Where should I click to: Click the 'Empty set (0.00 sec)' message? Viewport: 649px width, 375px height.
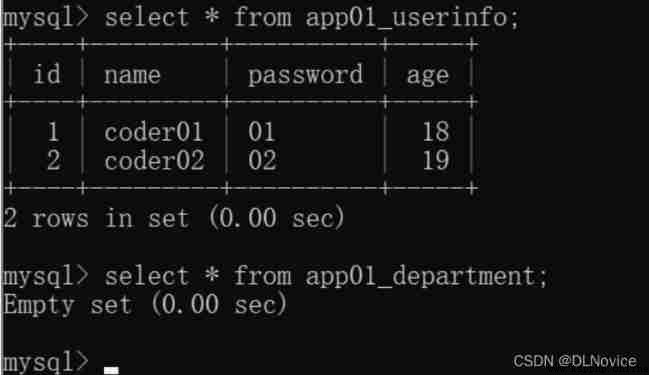145,305
